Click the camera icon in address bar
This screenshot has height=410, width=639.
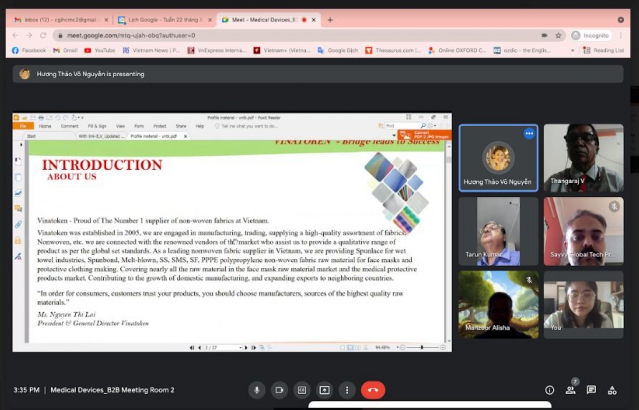(544, 35)
